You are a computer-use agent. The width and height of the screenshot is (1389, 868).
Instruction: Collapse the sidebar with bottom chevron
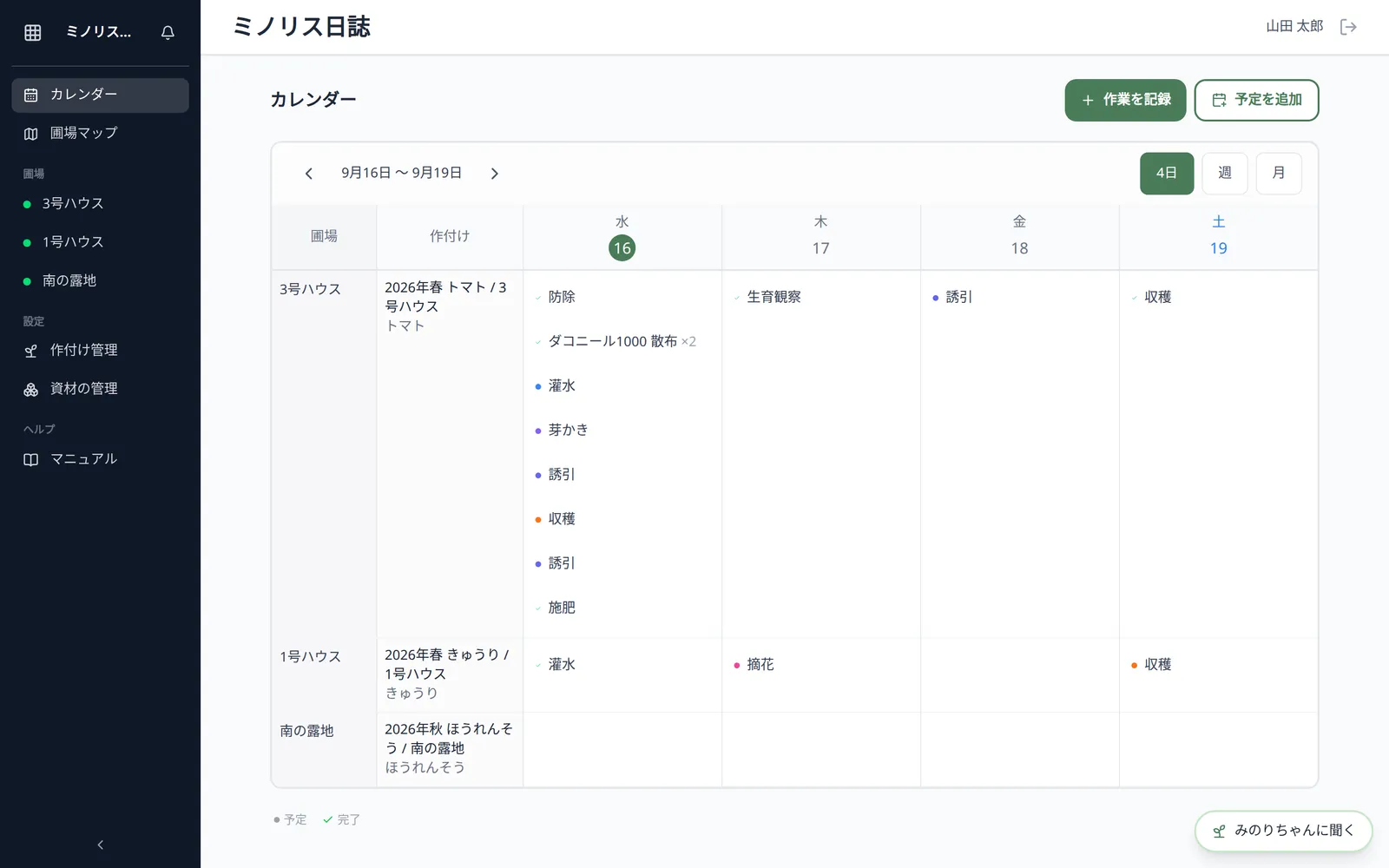click(x=100, y=845)
